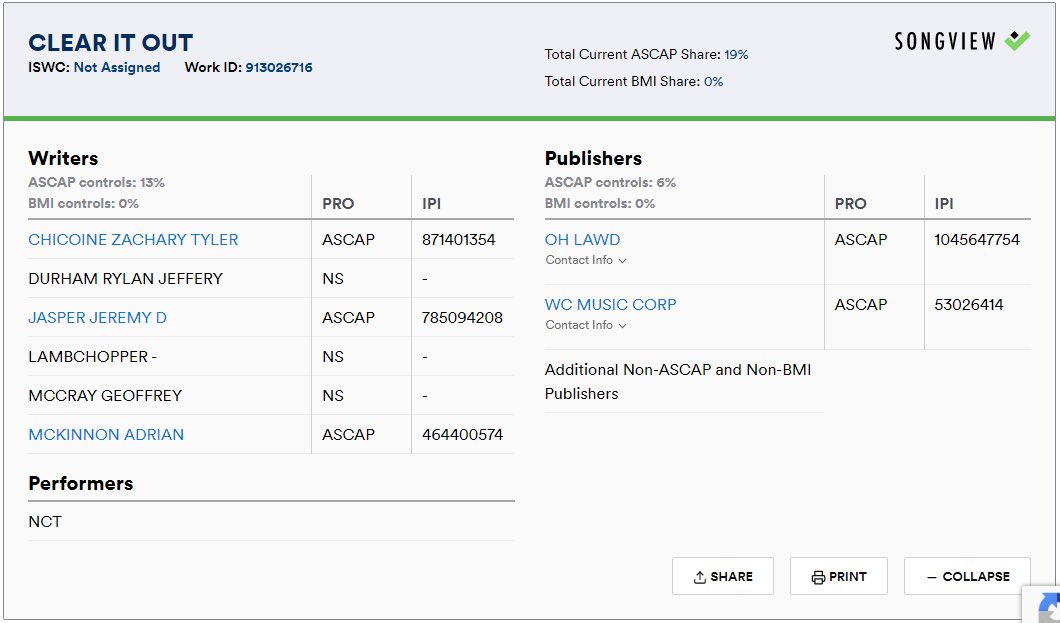Select the CLEAR IT OUT title
1060x623 pixels.
point(111,43)
